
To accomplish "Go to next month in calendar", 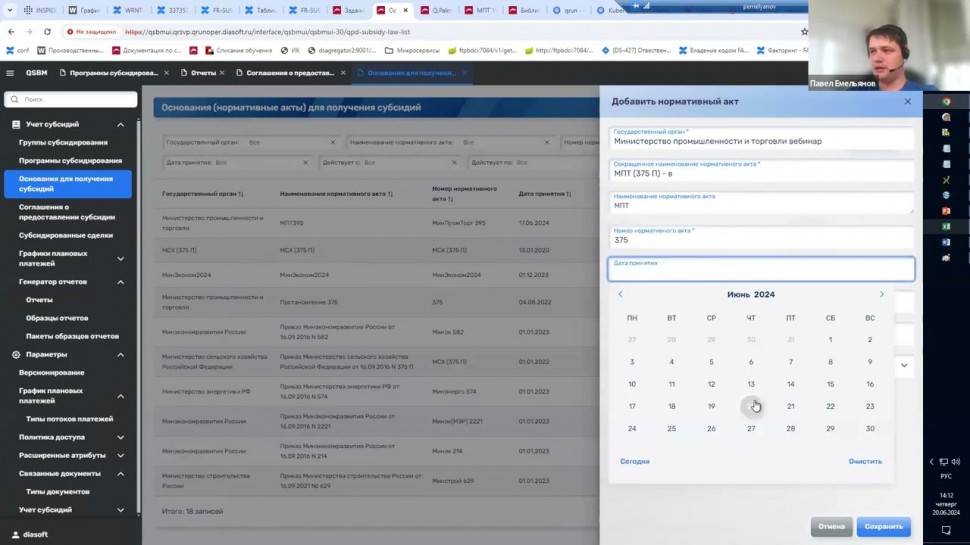I will (x=881, y=295).
